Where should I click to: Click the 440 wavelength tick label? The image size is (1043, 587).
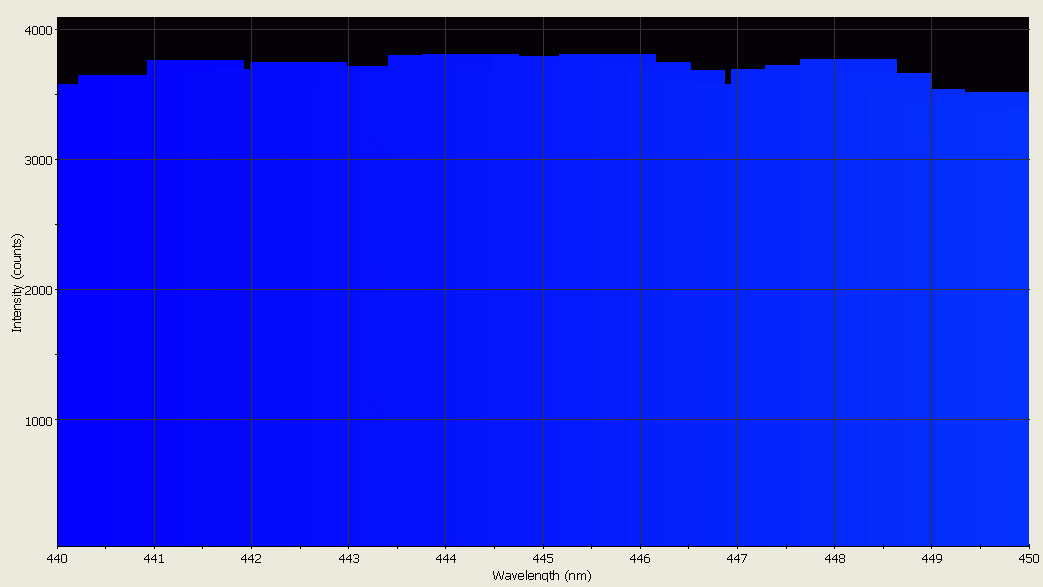click(x=57, y=560)
